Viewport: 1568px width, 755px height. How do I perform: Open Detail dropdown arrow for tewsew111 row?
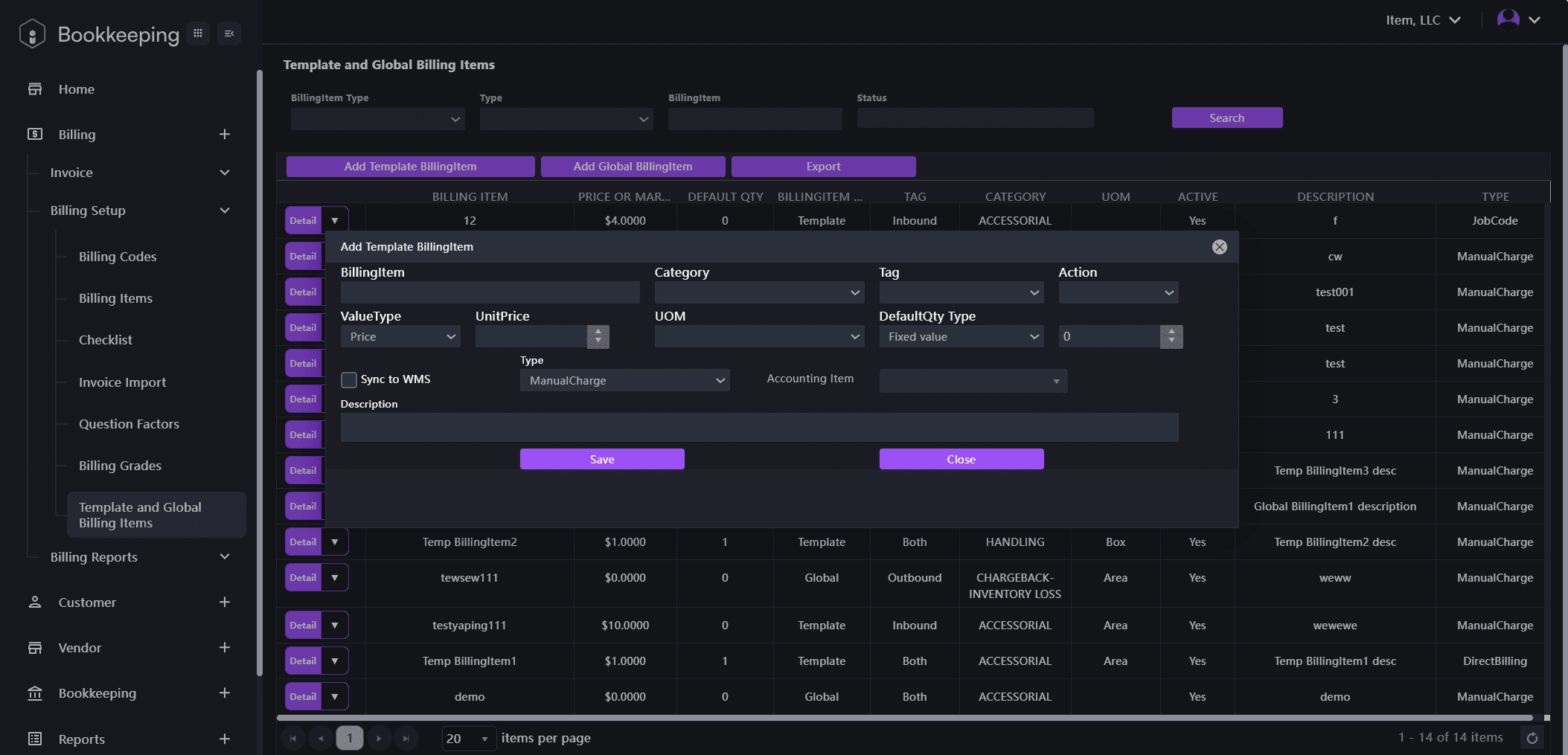pos(335,577)
